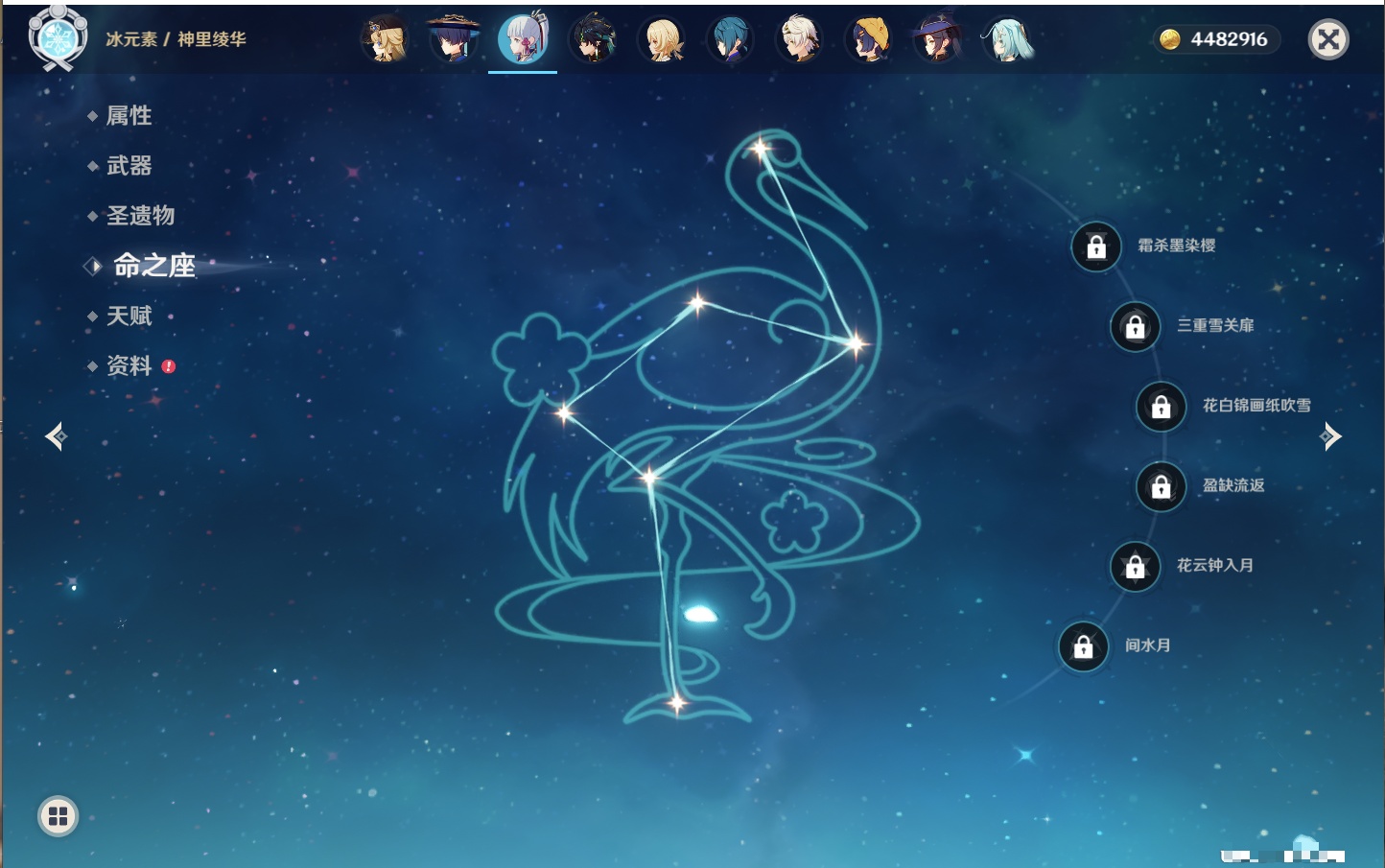Select the 命之座 constellation menu item
Image resolution: width=1385 pixels, height=868 pixels.
click(153, 266)
